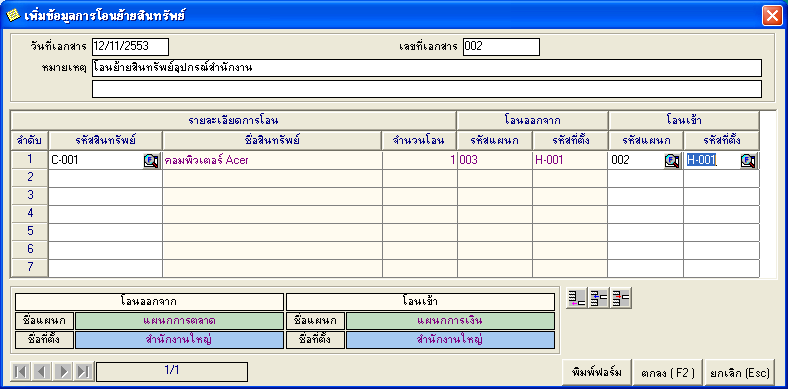Select row number 7 header
The height and width of the screenshot is (389, 788).
pyautogui.click(x=30, y=268)
